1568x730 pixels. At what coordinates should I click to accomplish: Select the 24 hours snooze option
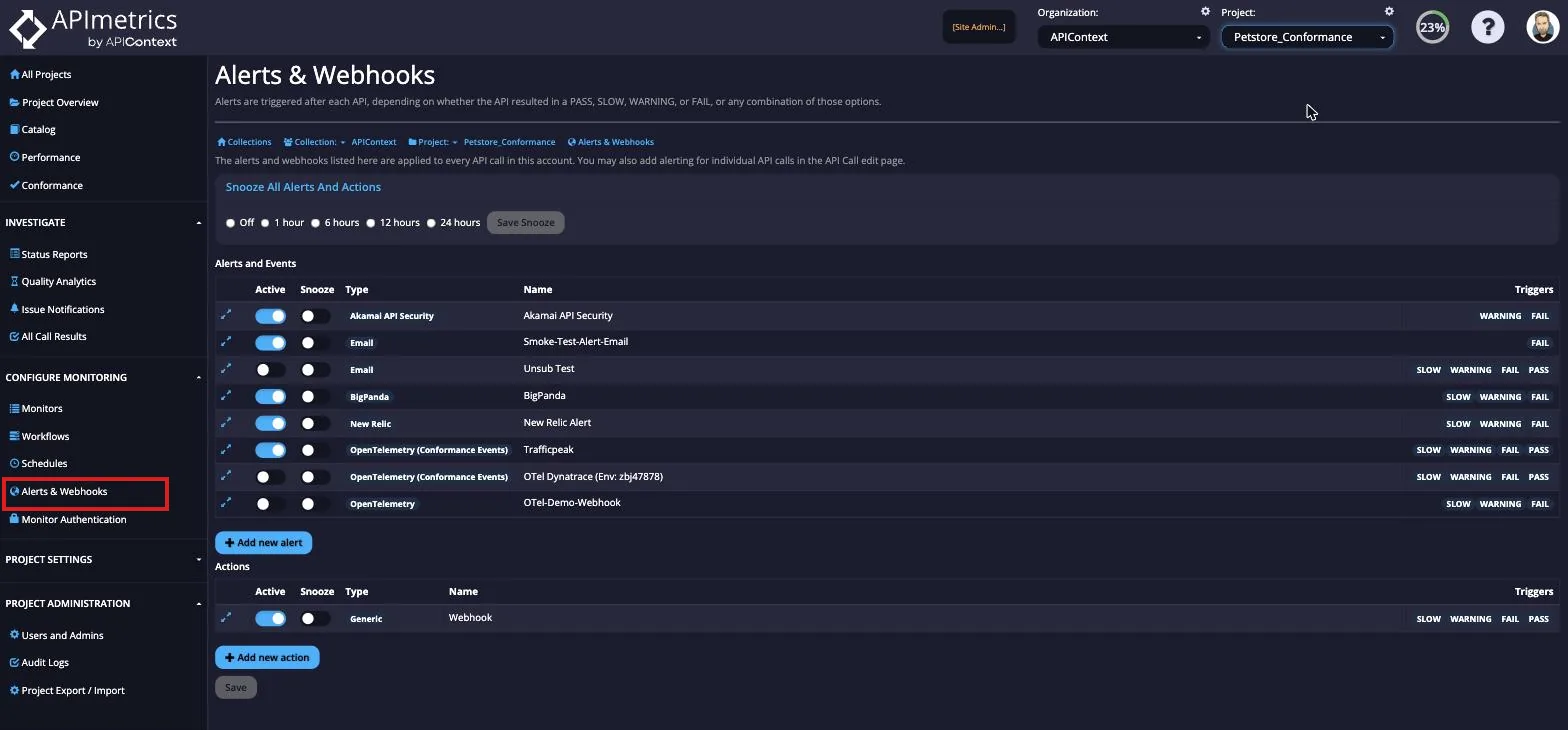431,223
